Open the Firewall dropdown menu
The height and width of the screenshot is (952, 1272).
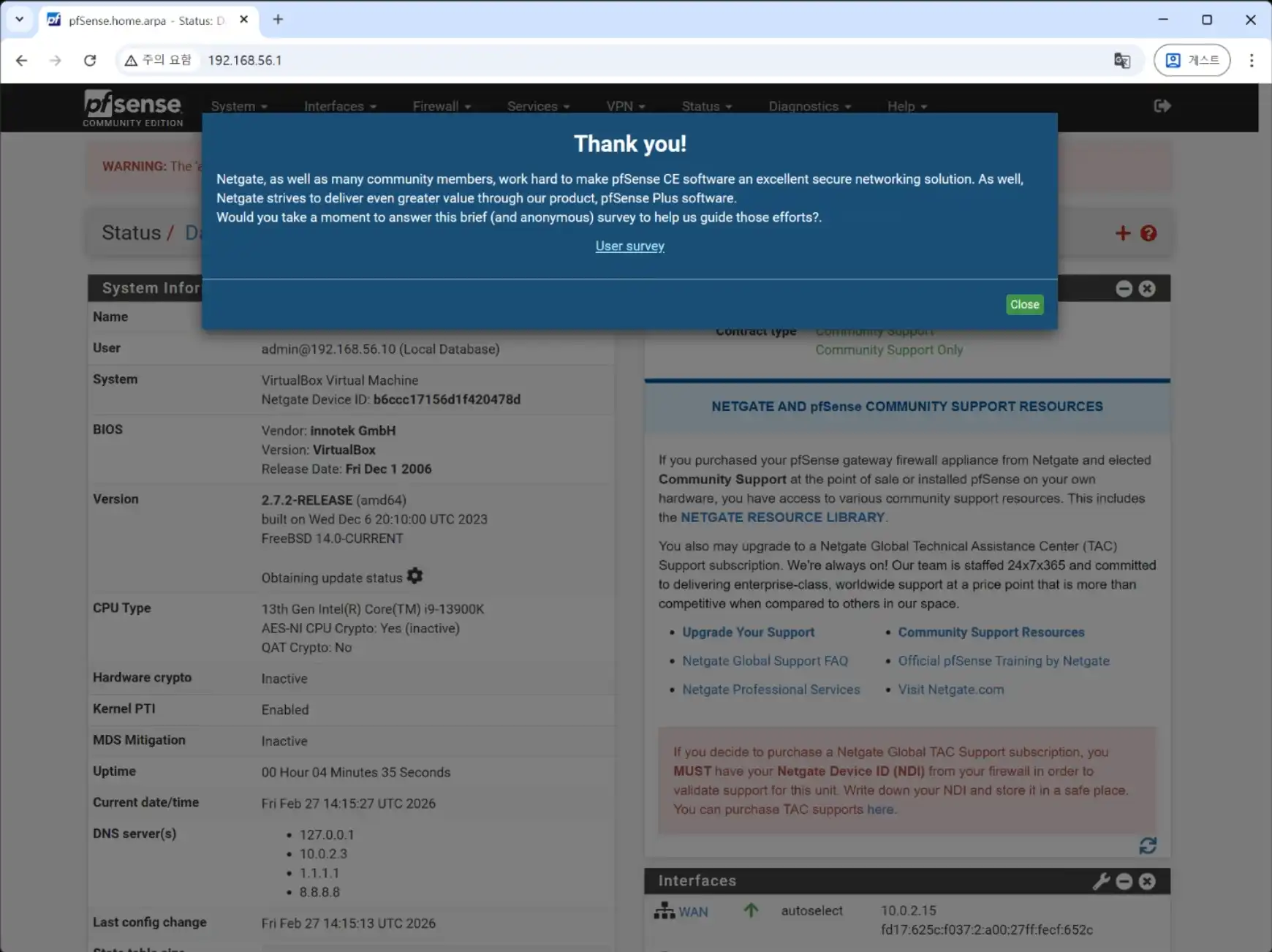click(x=441, y=106)
